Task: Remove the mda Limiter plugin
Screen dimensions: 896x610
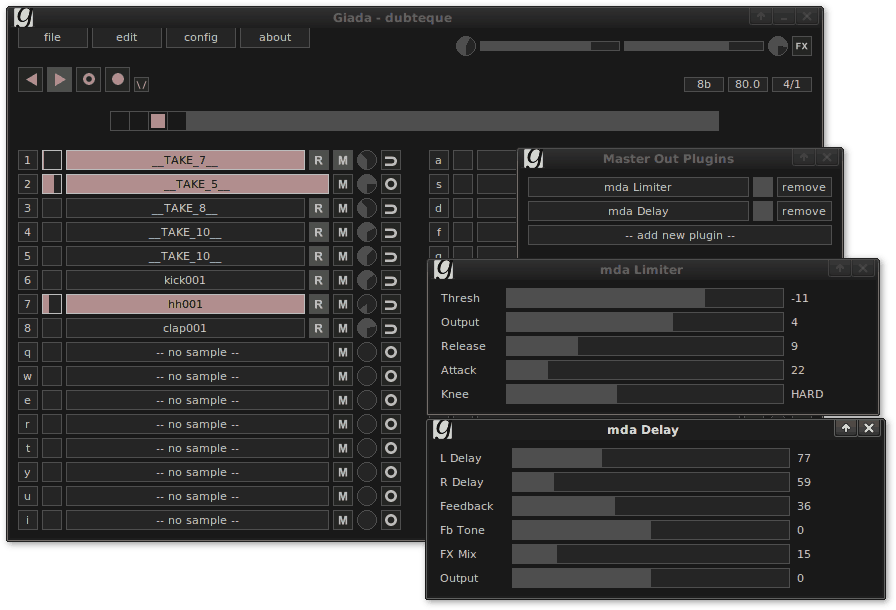Action: (x=804, y=187)
